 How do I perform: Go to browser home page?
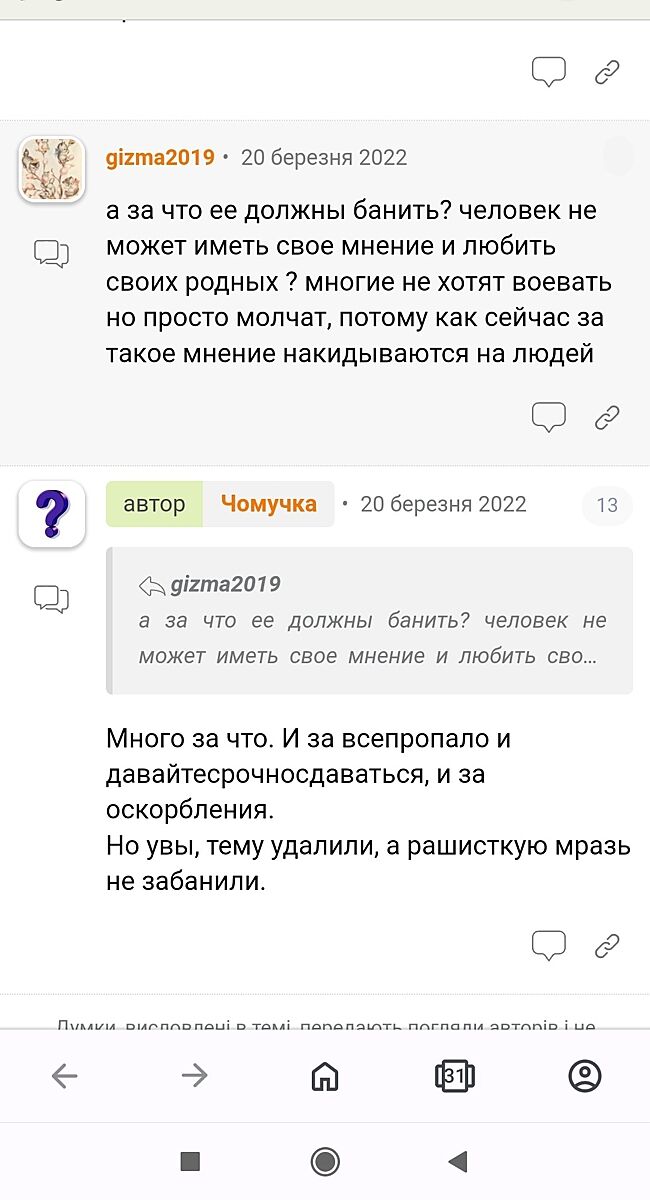pos(325,1076)
